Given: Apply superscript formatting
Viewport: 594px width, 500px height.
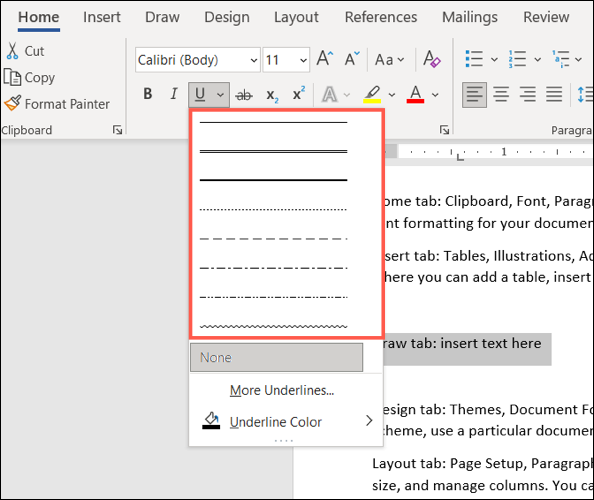Looking at the screenshot, I should [x=299, y=94].
